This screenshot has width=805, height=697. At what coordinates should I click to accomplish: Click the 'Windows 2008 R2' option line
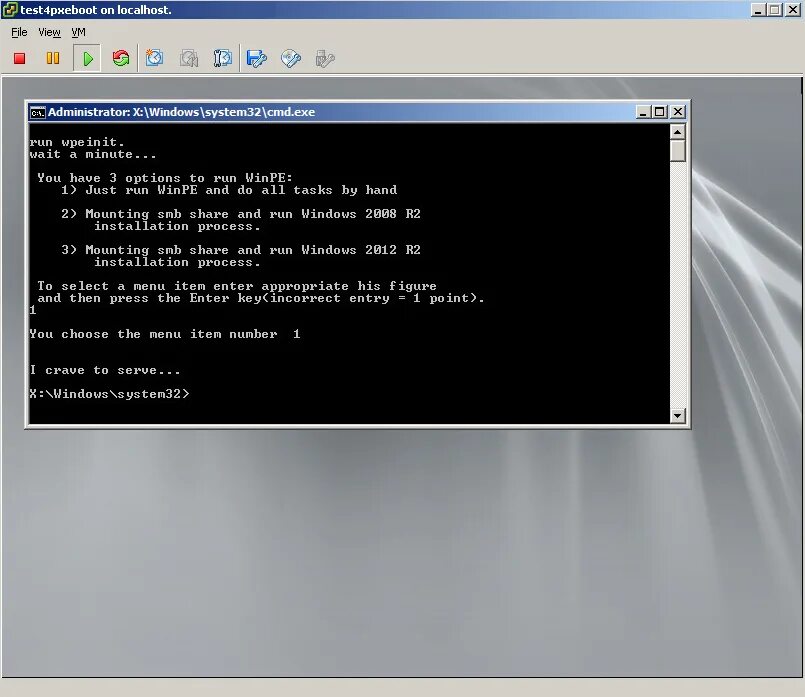[x=241, y=214]
